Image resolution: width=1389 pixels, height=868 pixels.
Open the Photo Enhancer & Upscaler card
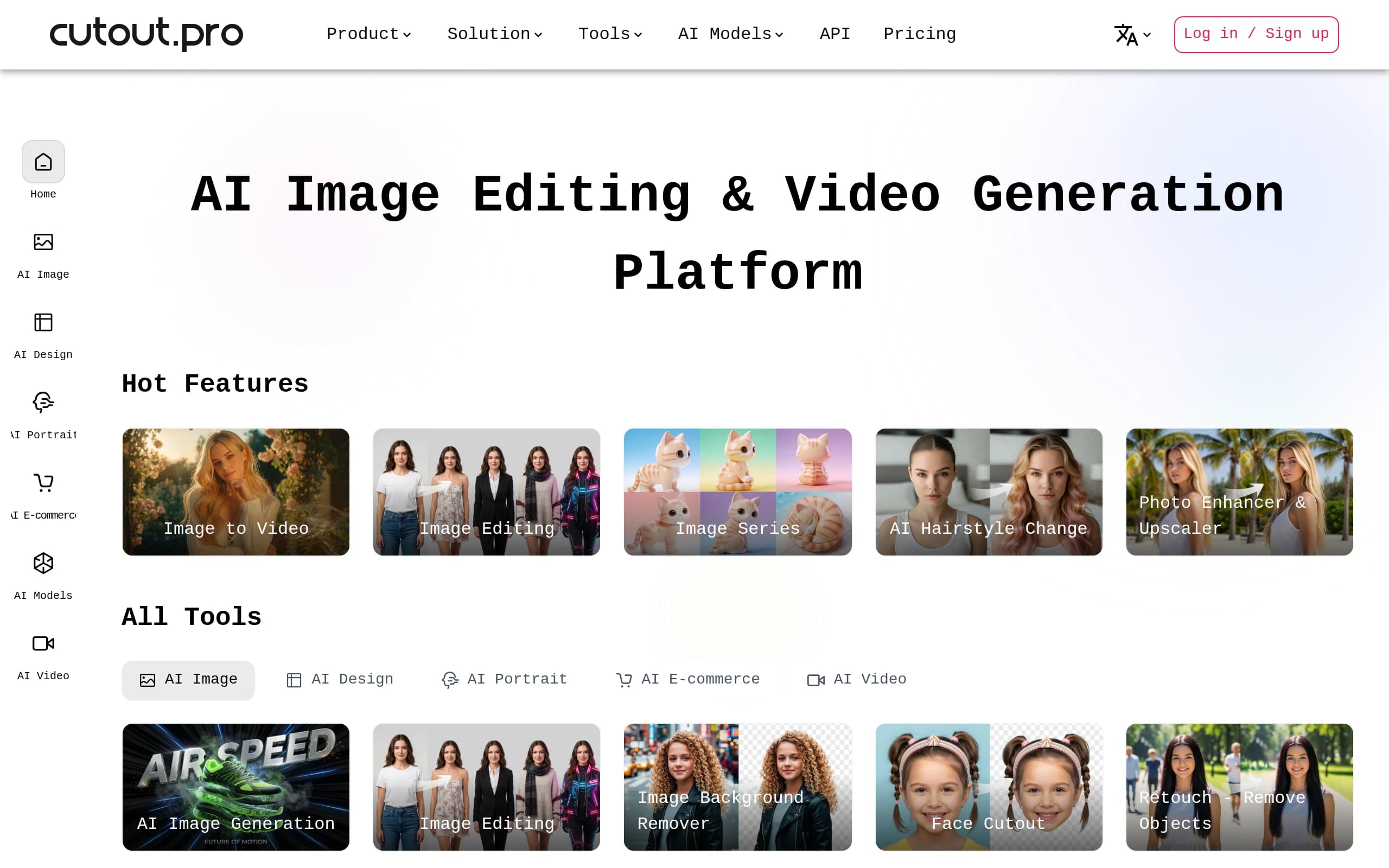tap(1240, 492)
